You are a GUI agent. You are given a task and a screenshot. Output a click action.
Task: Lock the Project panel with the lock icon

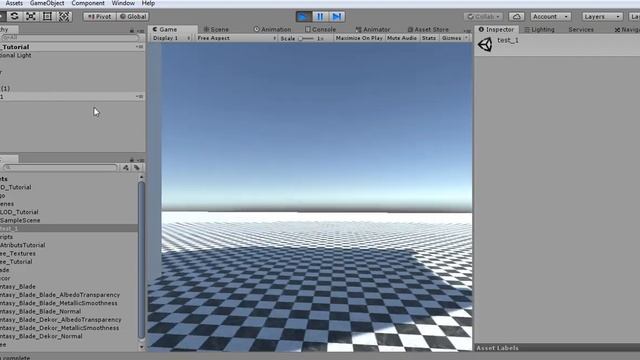[x=132, y=160]
